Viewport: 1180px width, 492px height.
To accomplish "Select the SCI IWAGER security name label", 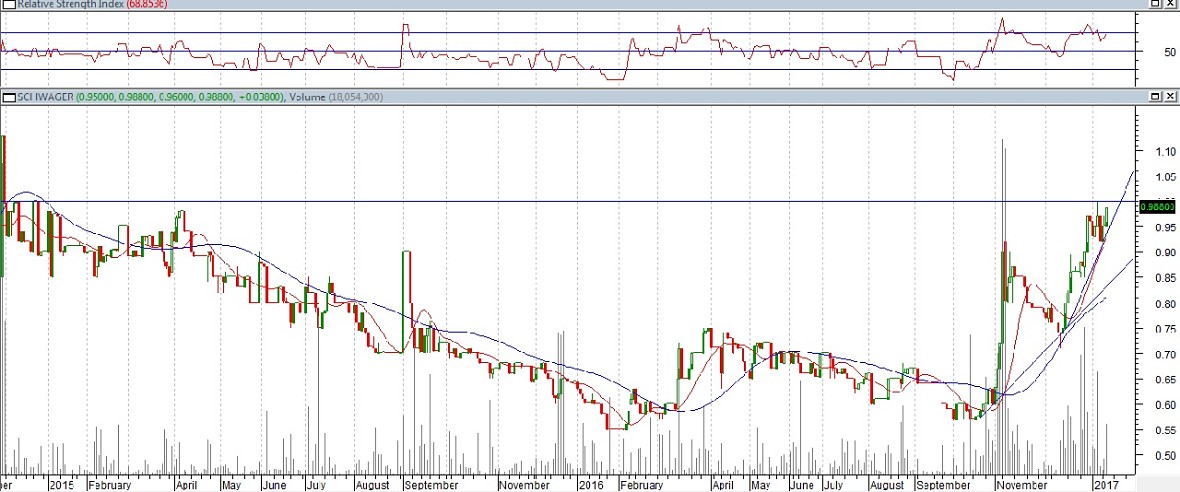I will [x=44, y=97].
